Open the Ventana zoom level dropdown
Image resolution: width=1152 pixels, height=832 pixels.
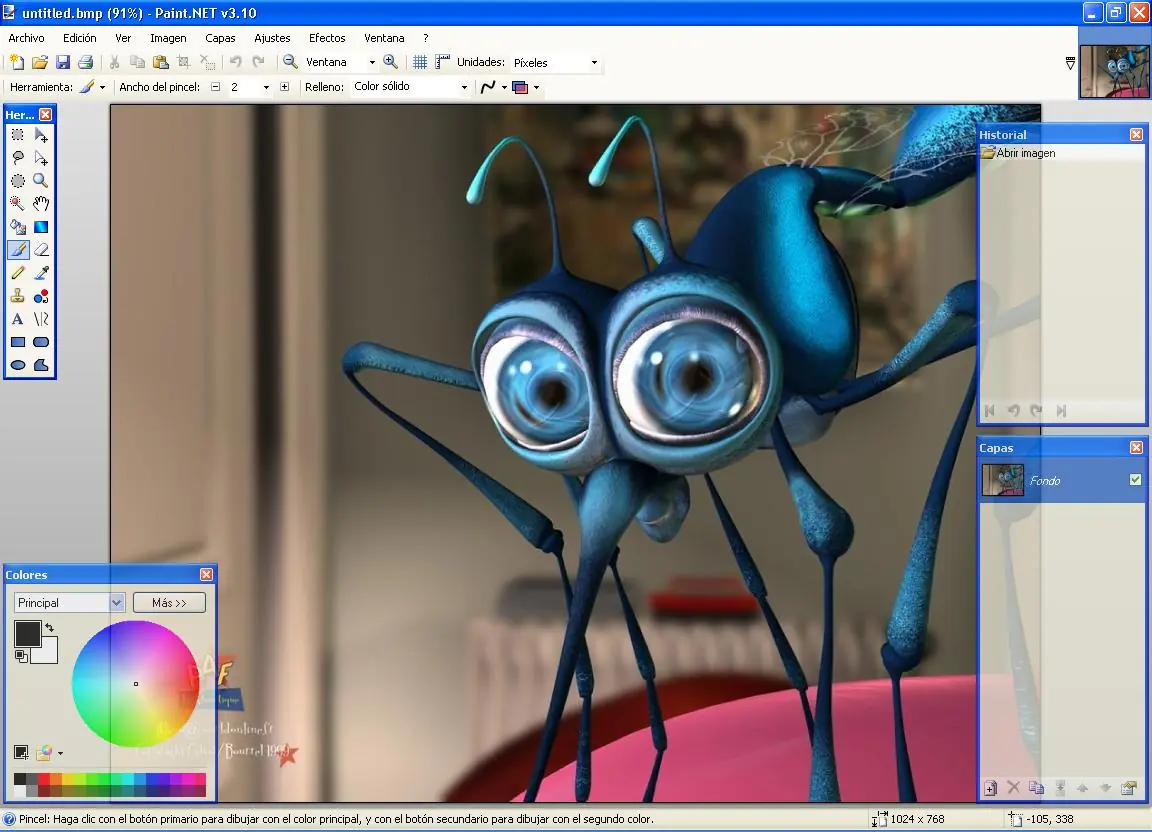(372, 62)
